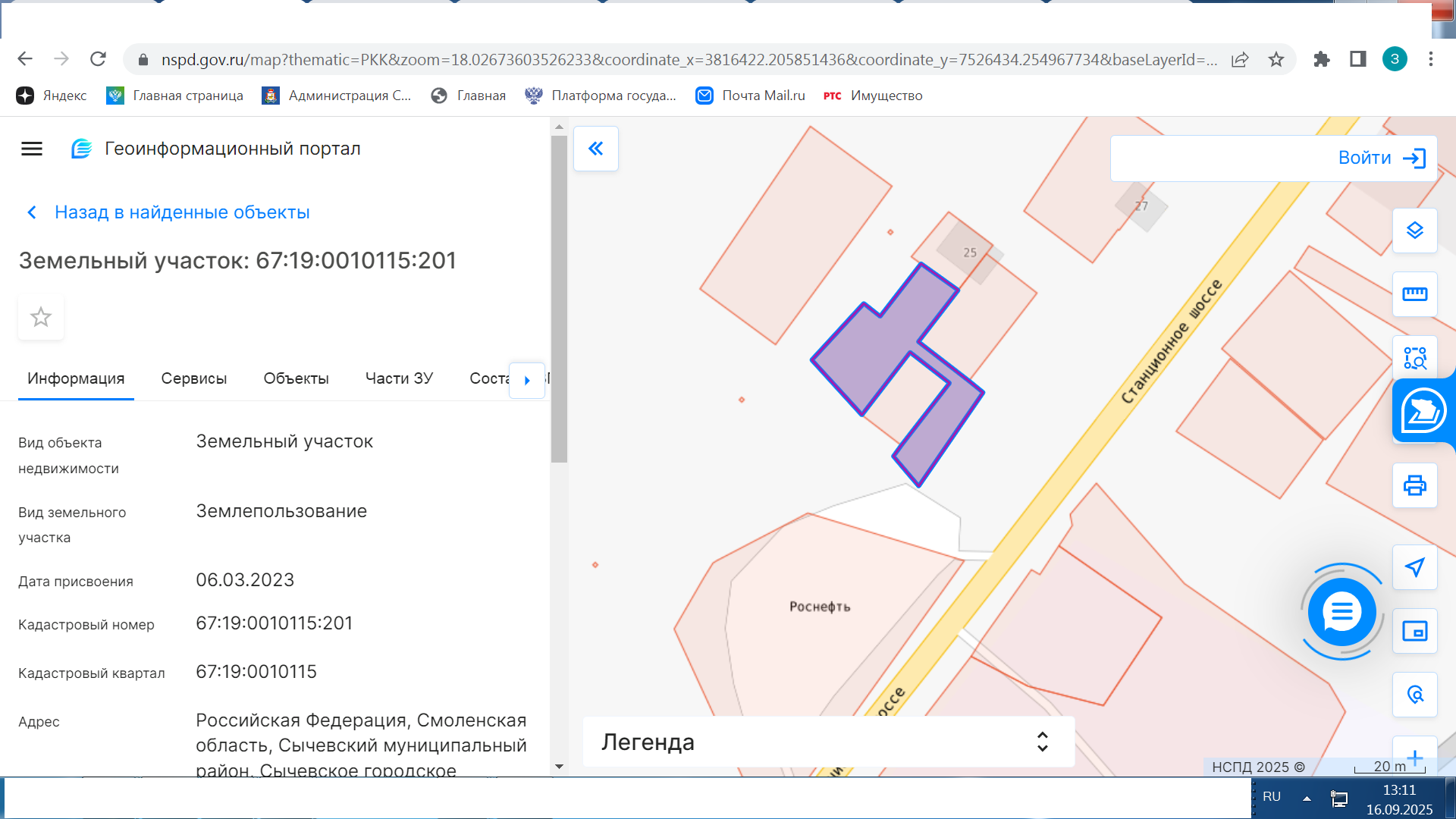Open the map overview window icon
Screen dimensions: 1456x819
click(x=1414, y=631)
